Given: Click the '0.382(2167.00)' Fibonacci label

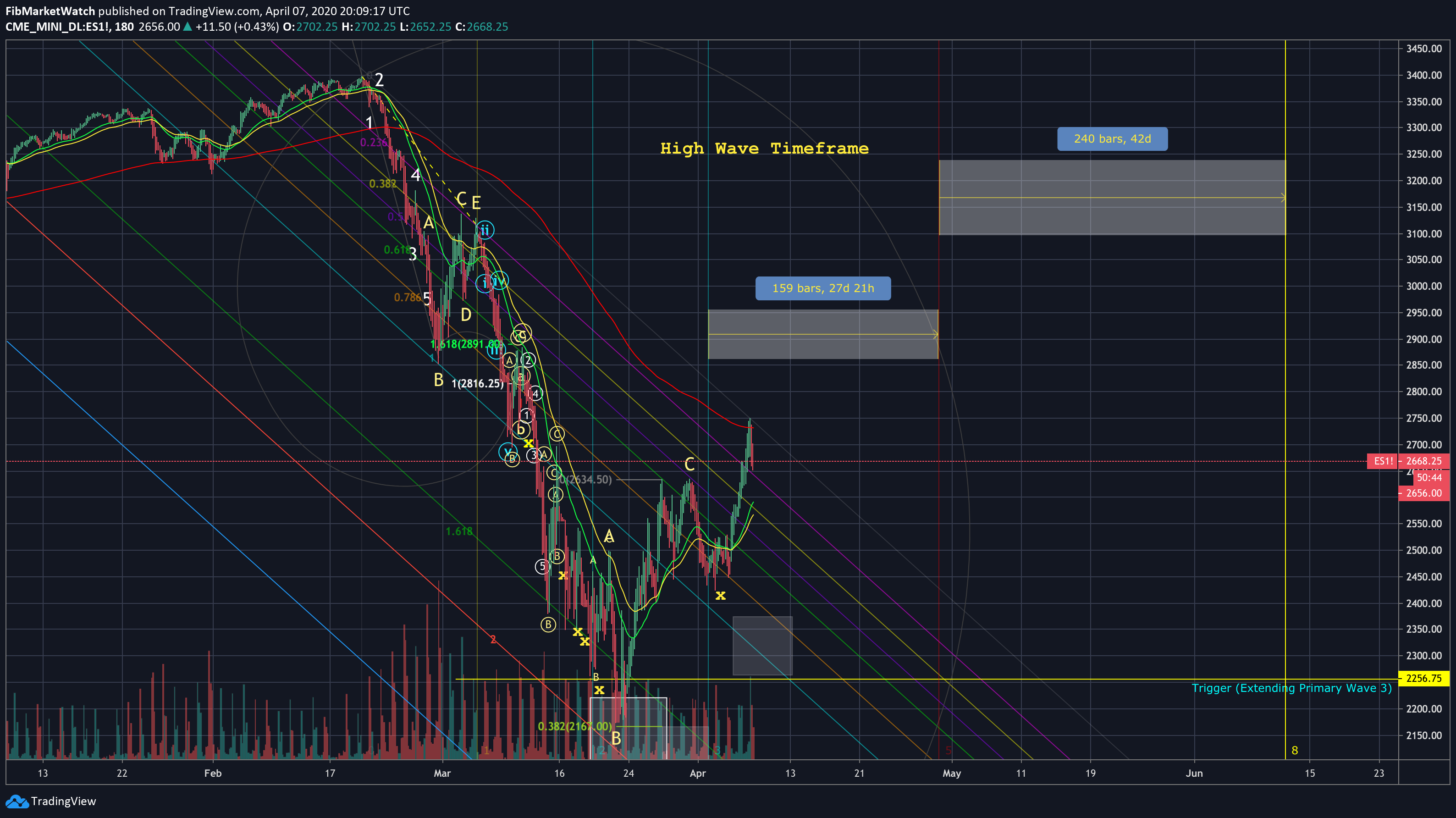Looking at the screenshot, I should pyautogui.click(x=574, y=726).
